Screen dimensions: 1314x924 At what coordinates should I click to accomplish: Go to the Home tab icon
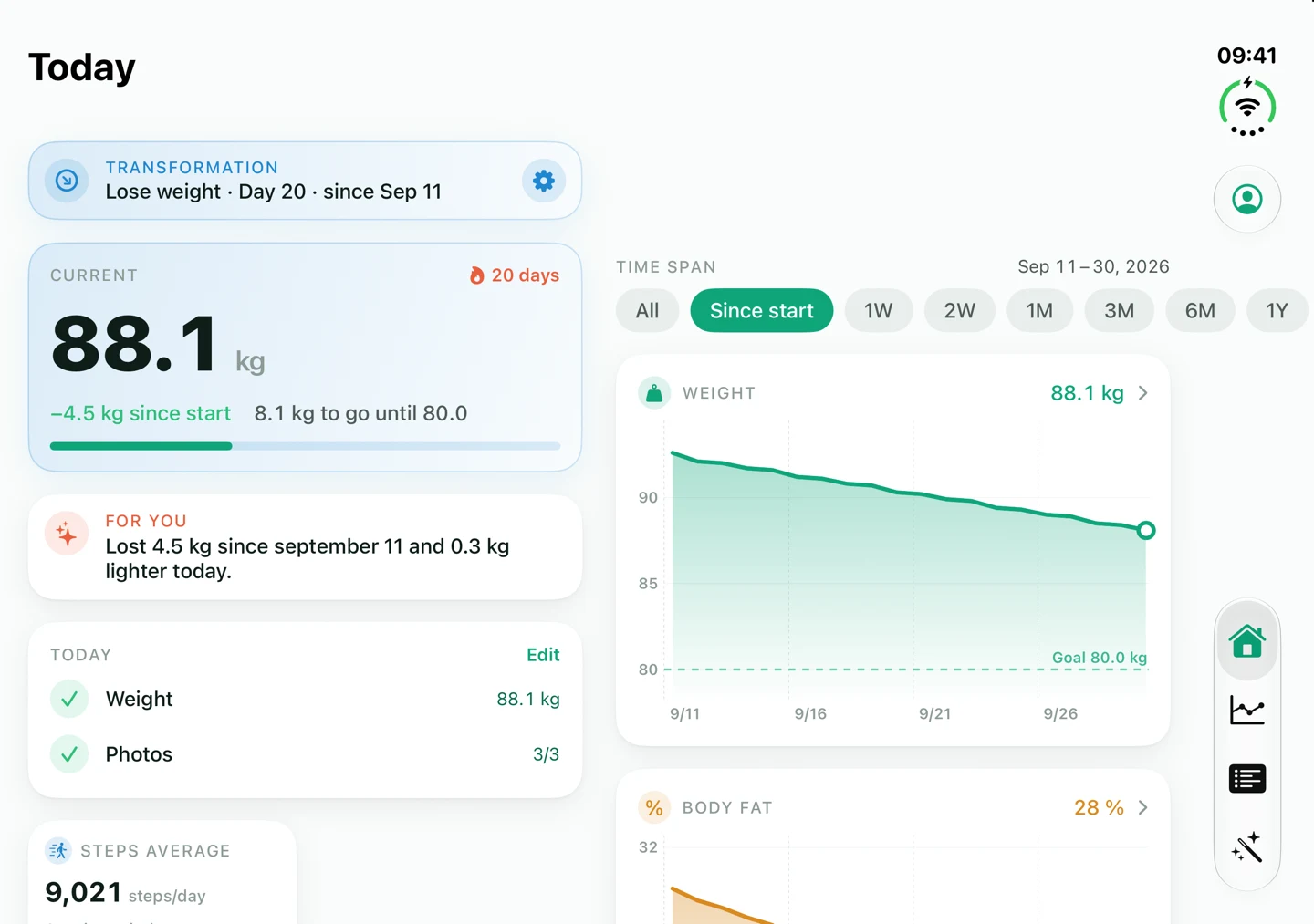(1247, 641)
